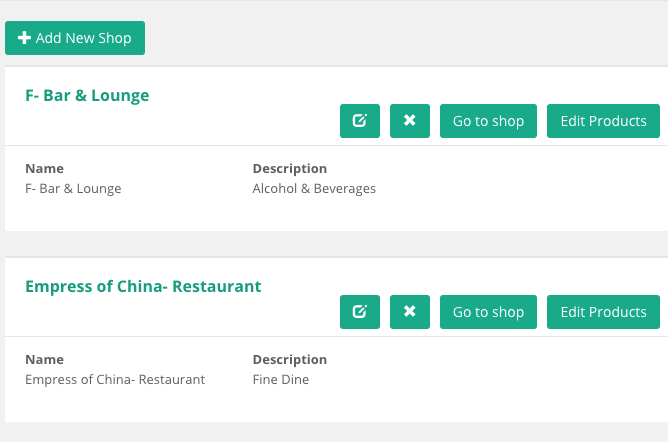Delete F- Bar & Lounge using the X icon
The height and width of the screenshot is (442, 668).
tap(410, 121)
